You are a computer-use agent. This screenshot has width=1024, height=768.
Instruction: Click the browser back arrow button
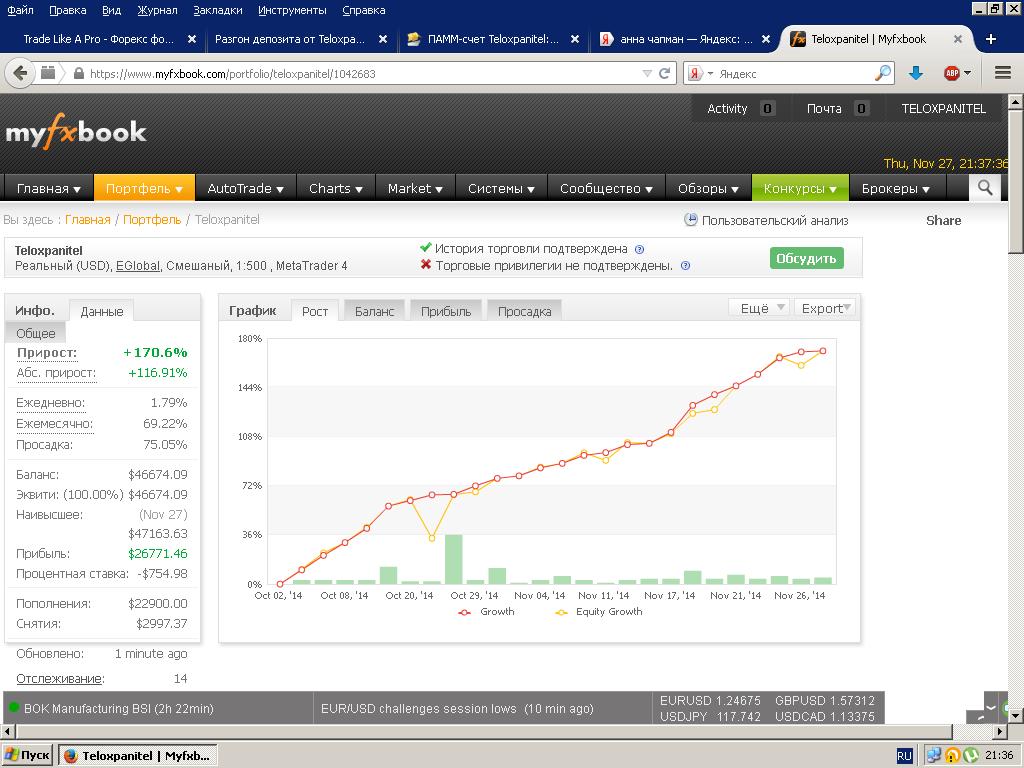(x=20, y=73)
